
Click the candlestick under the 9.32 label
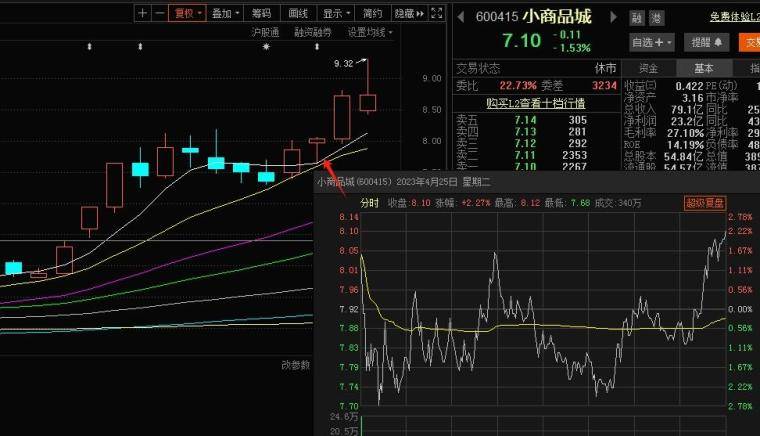point(368,103)
